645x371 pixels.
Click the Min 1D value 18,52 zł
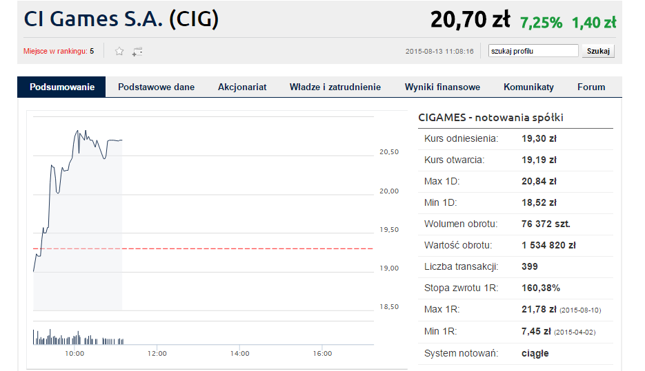tap(539, 202)
